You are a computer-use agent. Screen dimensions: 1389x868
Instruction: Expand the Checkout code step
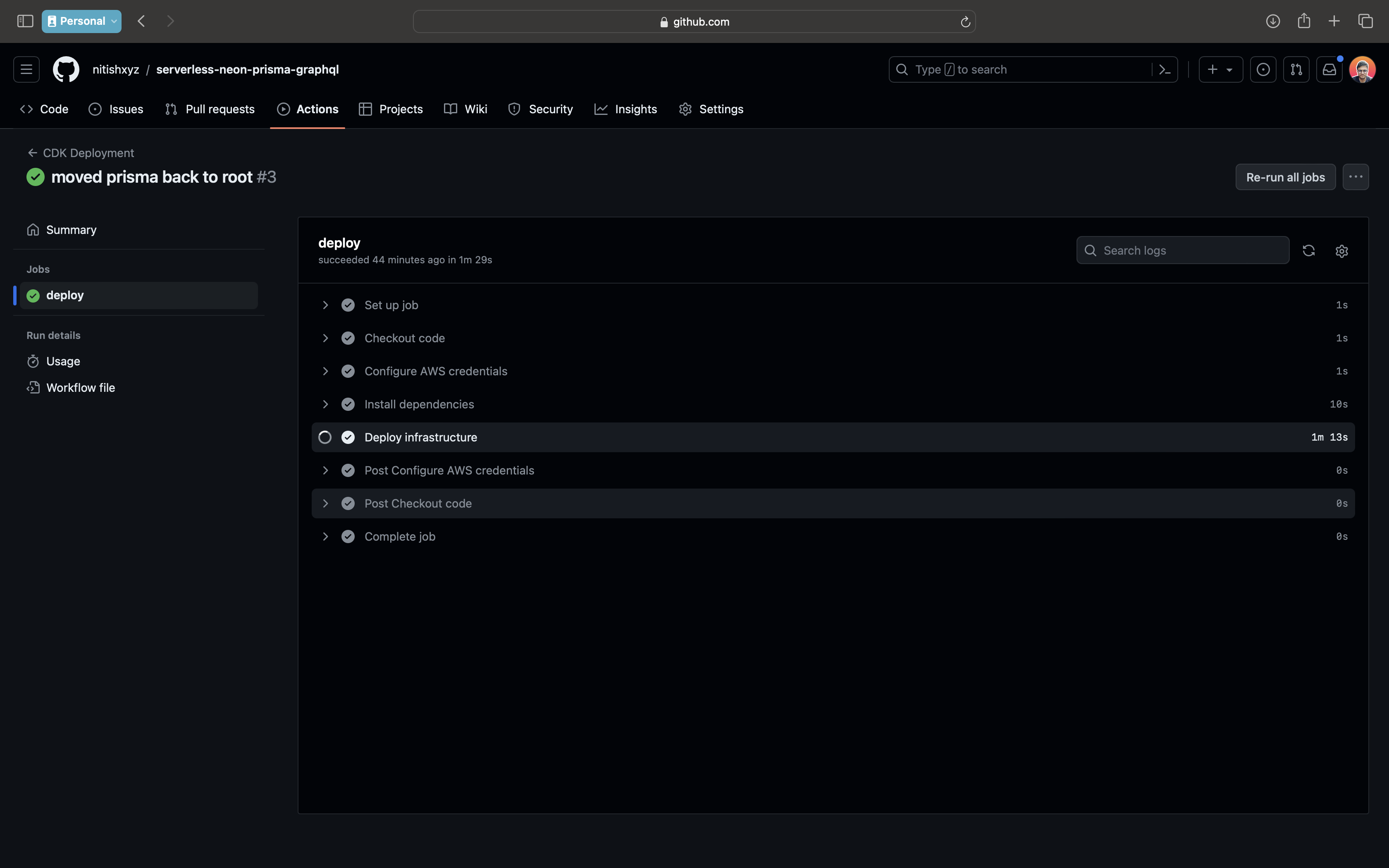coord(325,338)
